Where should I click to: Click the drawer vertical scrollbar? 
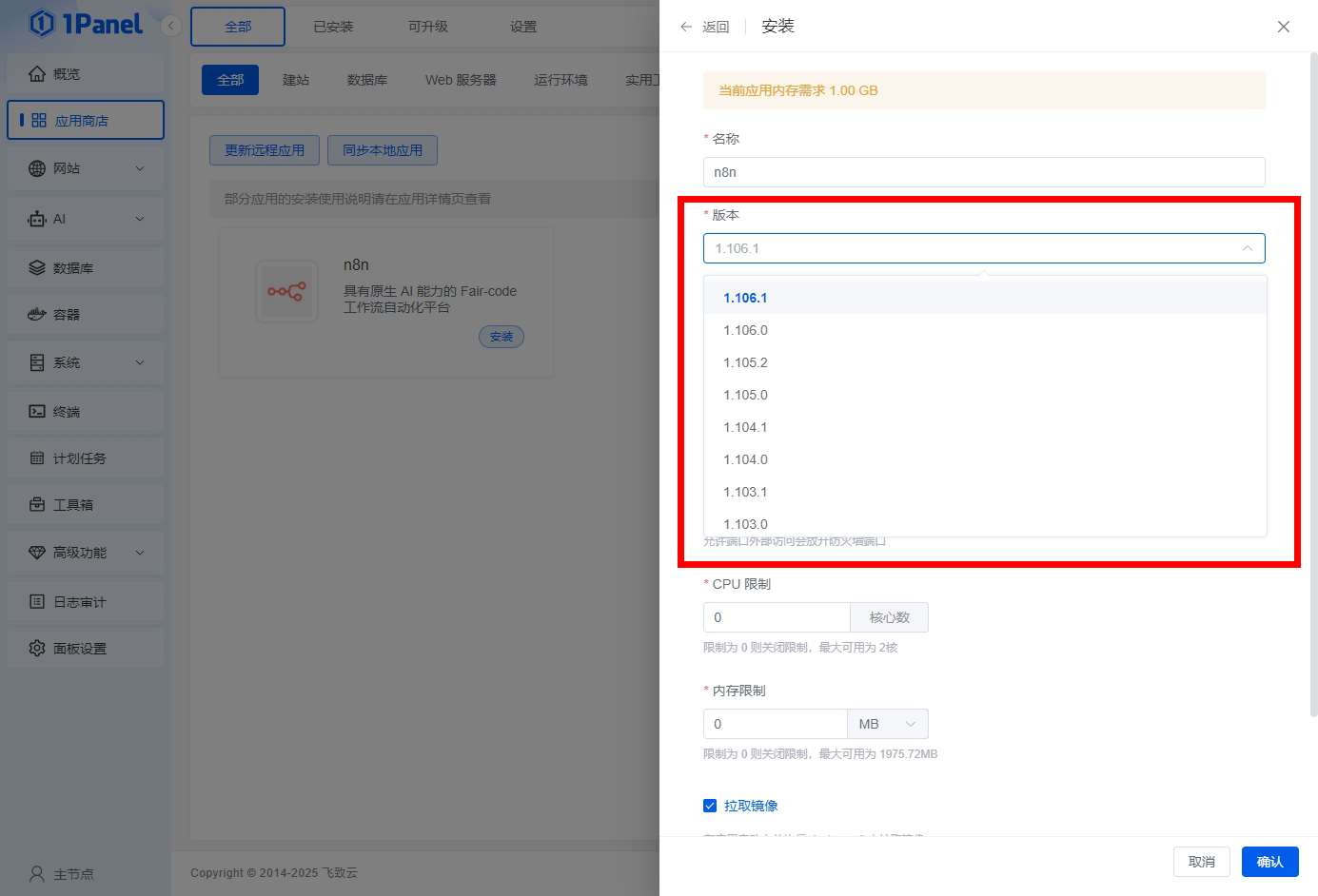(1314, 385)
